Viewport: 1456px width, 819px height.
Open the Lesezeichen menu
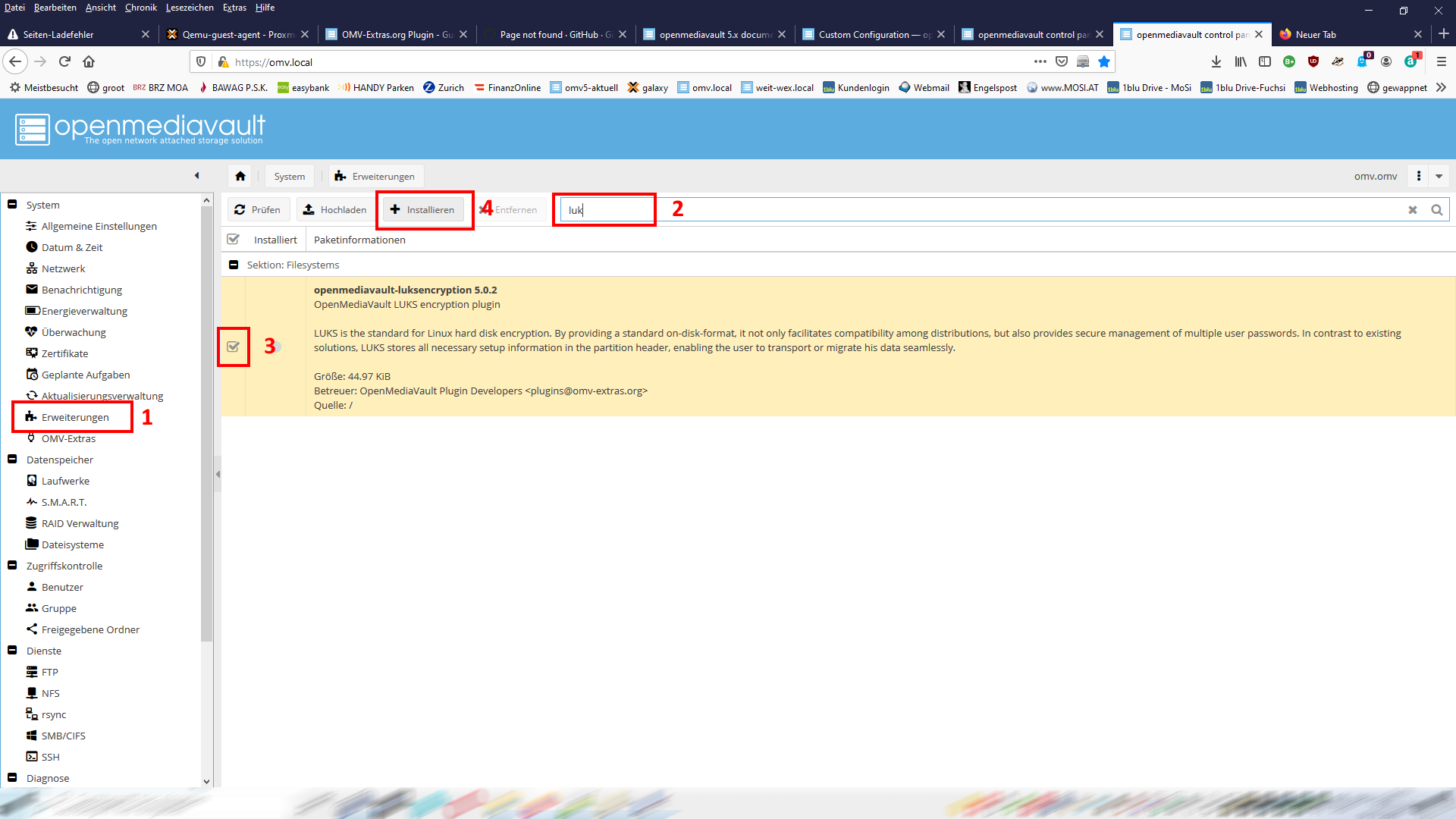click(x=190, y=8)
